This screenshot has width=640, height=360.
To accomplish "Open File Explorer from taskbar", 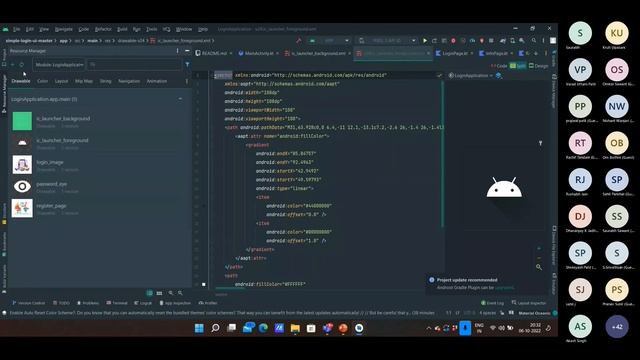I will pos(295,328).
